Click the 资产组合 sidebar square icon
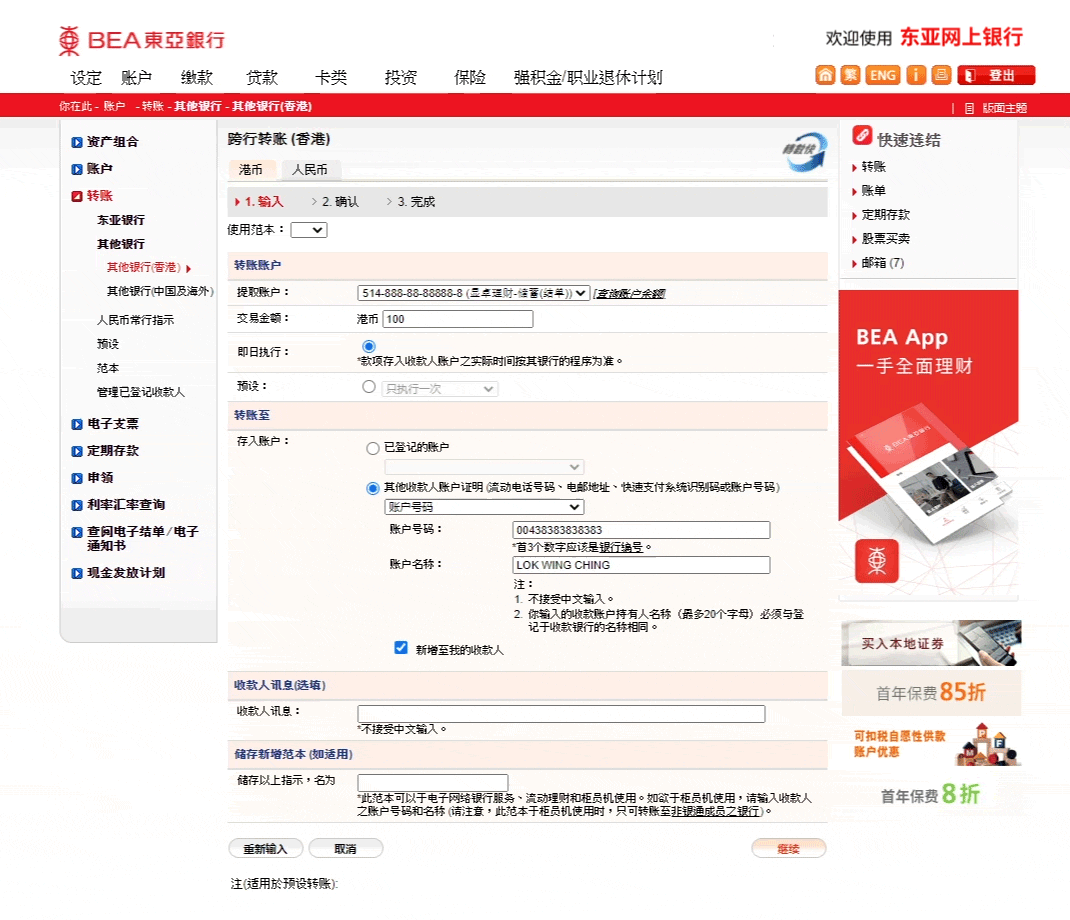 tap(77, 142)
